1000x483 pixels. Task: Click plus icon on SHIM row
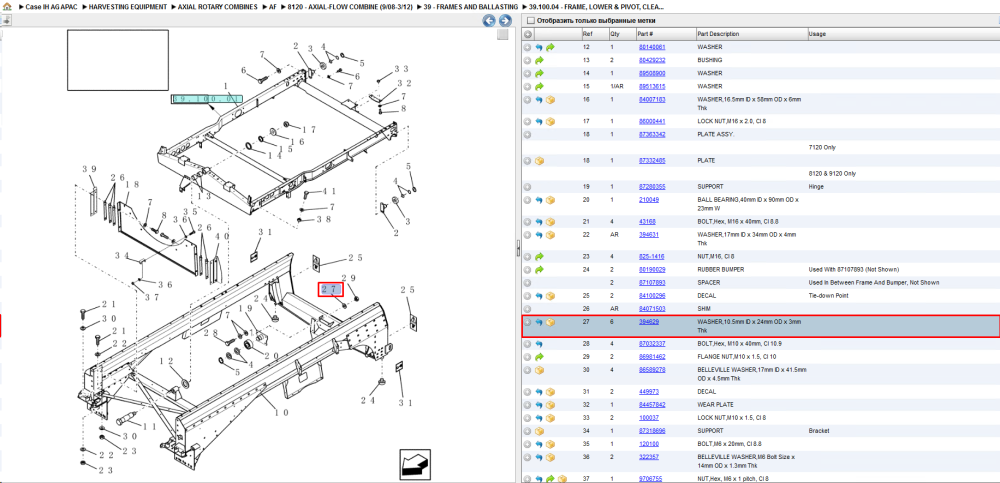[527, 309]
